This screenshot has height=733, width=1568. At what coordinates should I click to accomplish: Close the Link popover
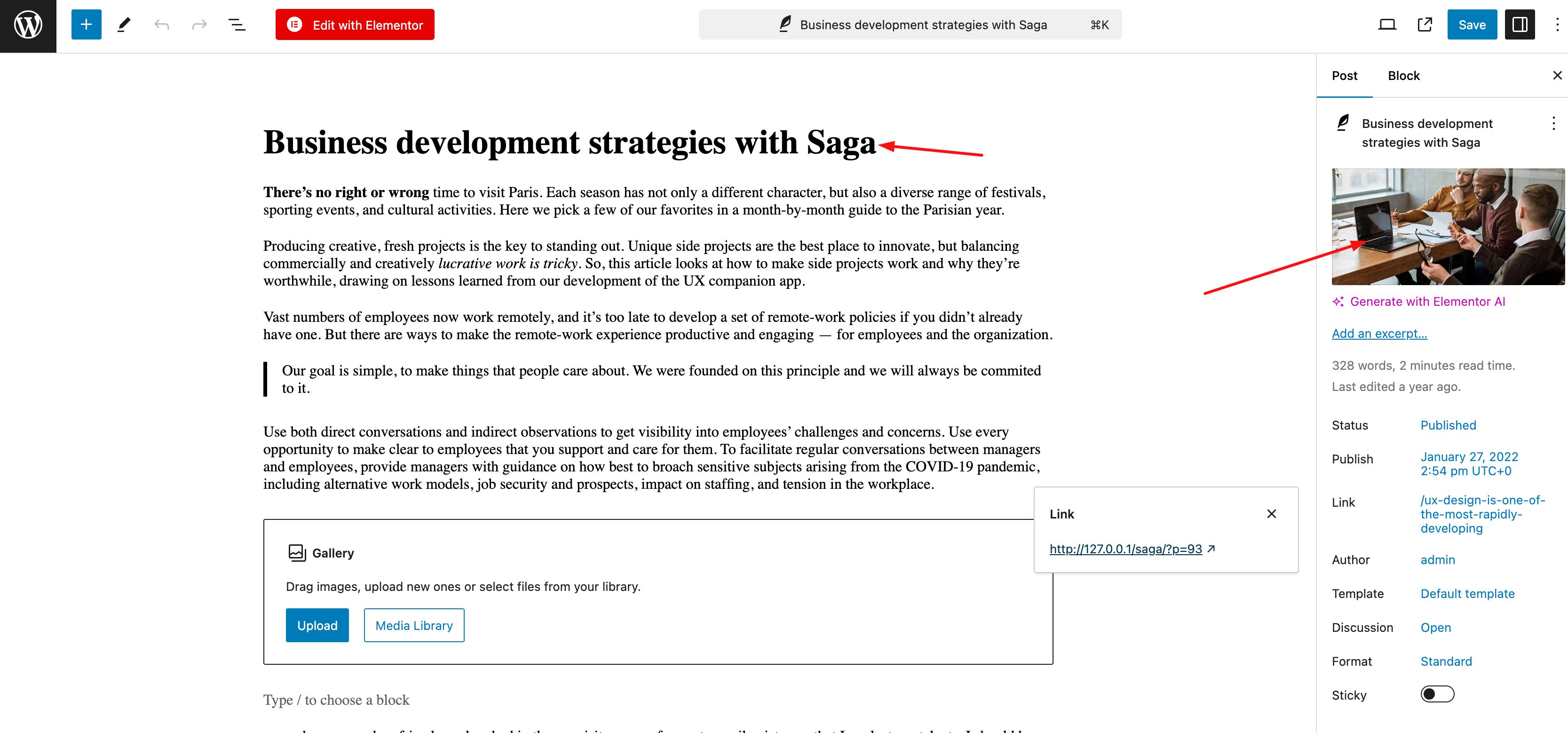(x=1272, y=514)
